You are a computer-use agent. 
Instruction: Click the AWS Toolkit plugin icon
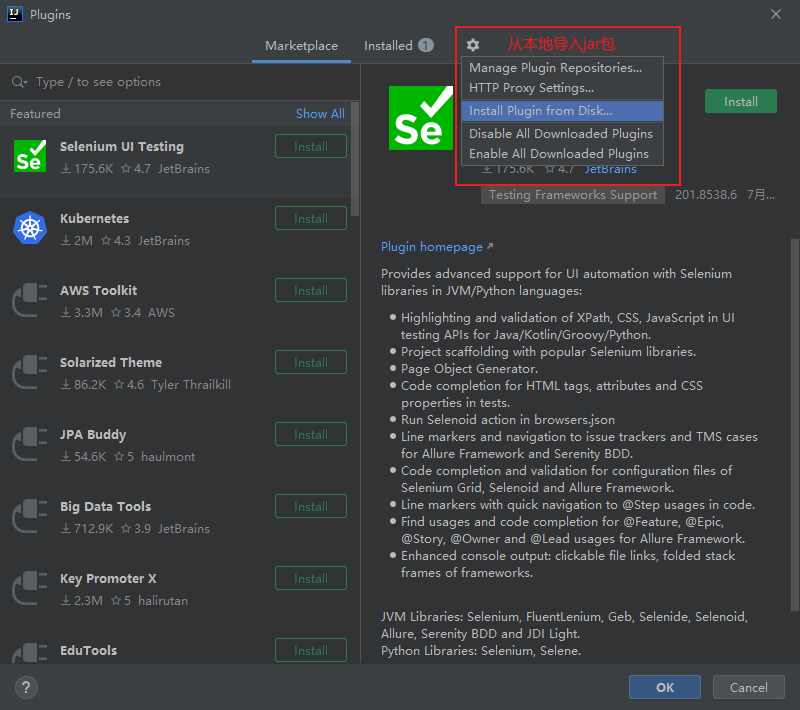click(x=30, y=300)
